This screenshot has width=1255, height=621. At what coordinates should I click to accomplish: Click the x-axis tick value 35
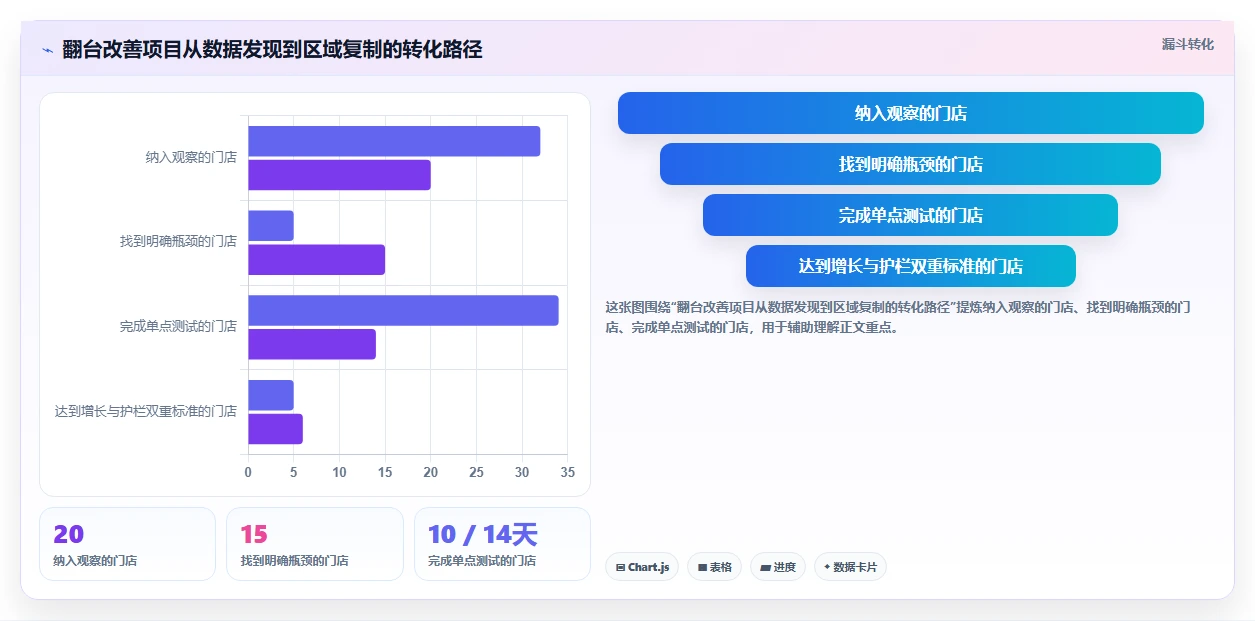coord(567,472)
